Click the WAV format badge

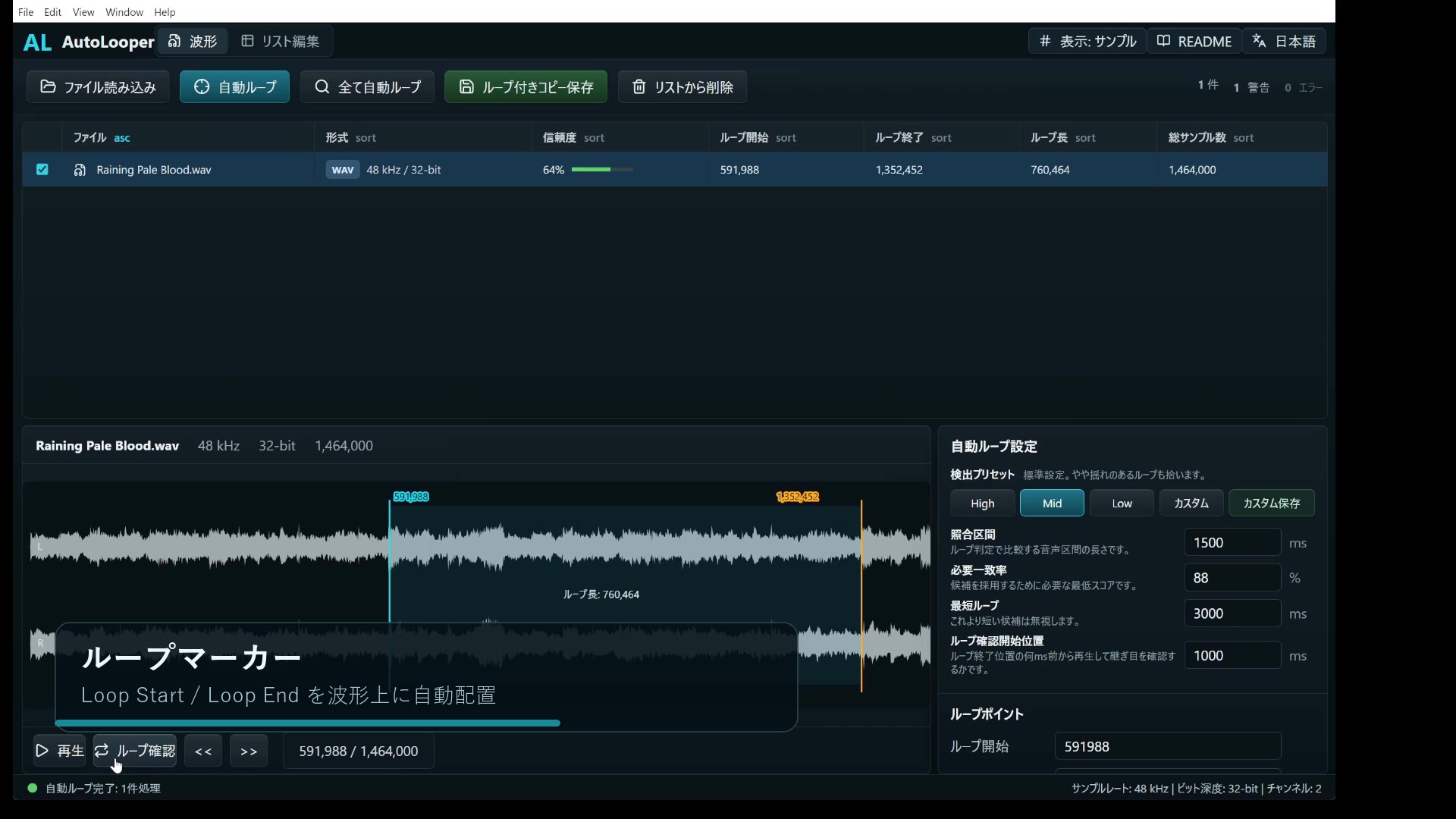(343, 170)
